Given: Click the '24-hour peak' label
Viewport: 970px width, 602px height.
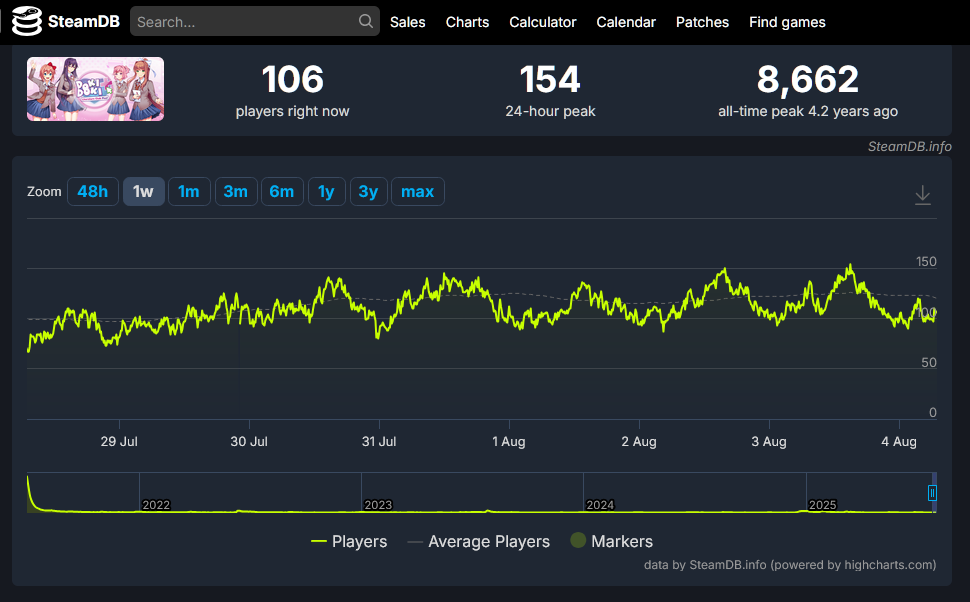Looking at the screenshot, I should click(x=550, y=111).
